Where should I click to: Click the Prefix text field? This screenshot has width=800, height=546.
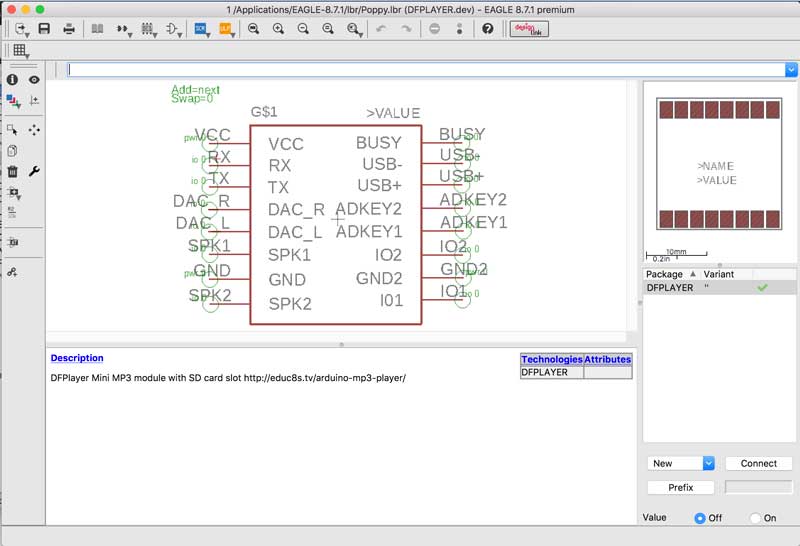click(x=759, y=487)
